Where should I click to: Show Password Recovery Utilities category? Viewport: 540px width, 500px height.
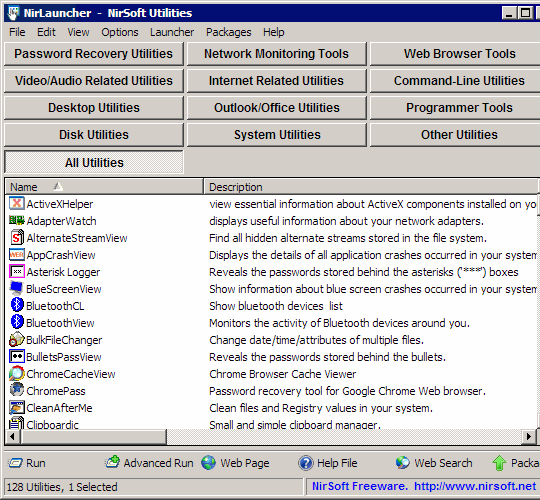[94, 54]
